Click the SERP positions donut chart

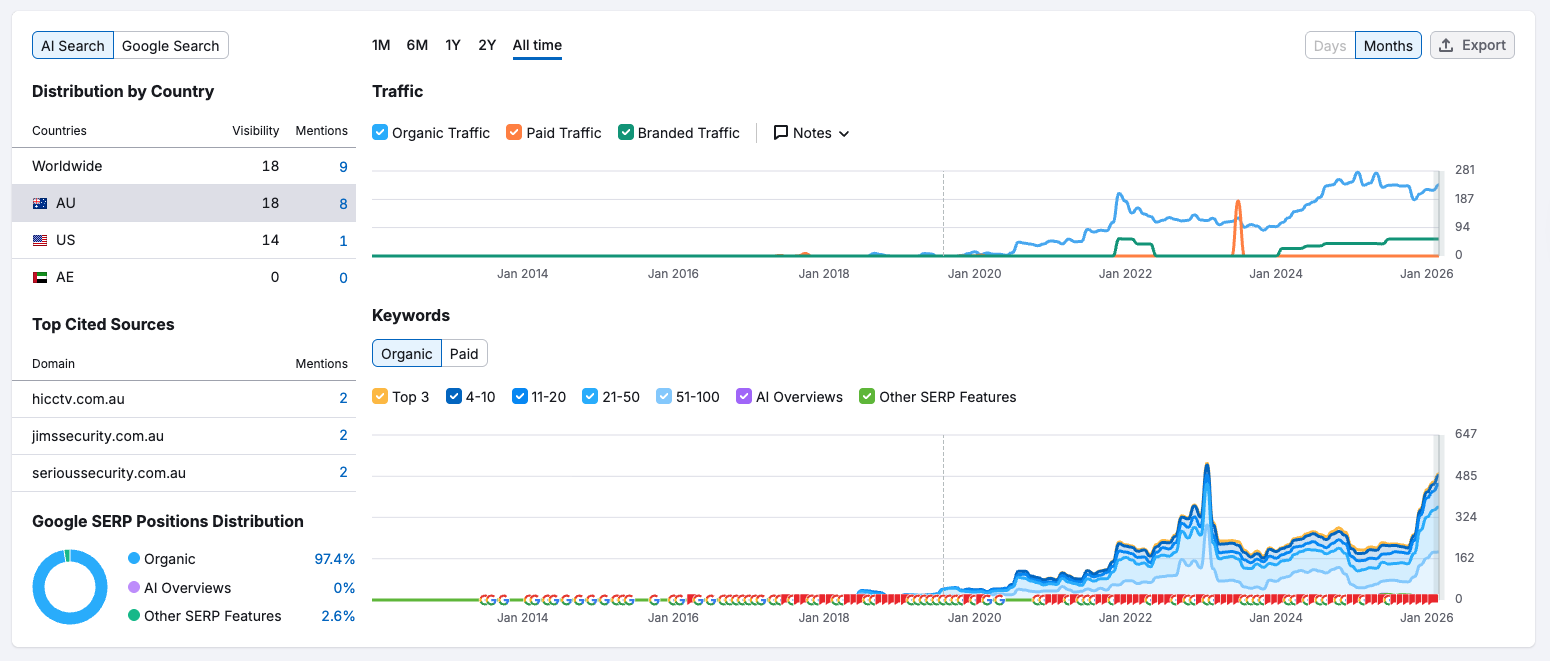point(69,587)
